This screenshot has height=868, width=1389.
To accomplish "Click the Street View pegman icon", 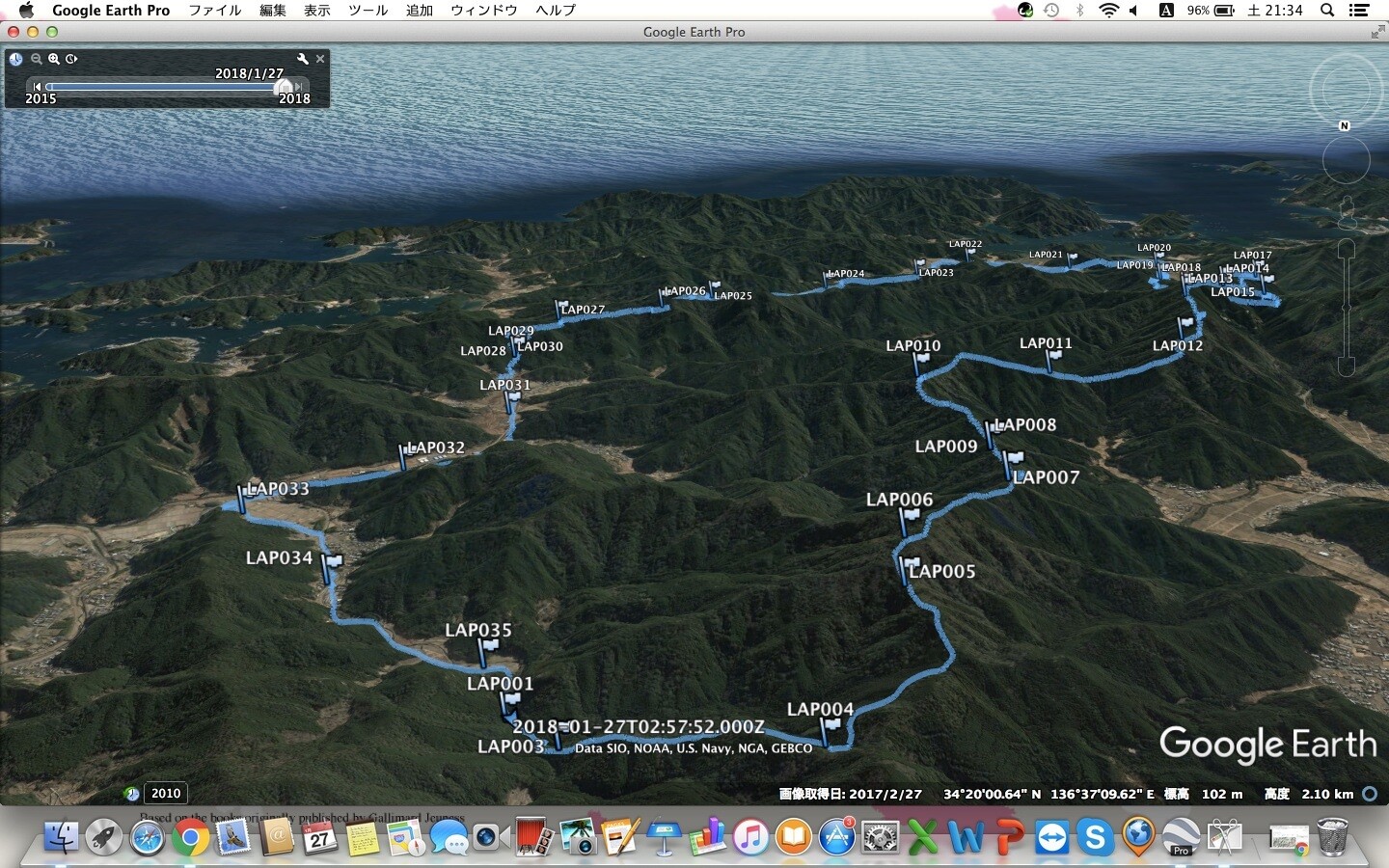I will pyautogui.click(x=1347, y=209).
